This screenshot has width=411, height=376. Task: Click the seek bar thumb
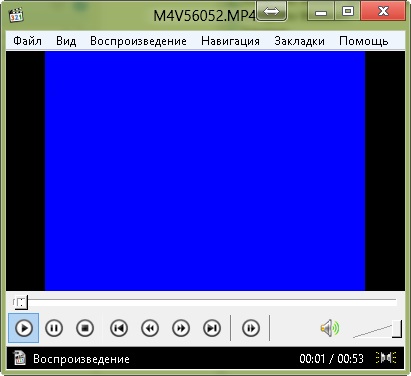[21, 302]
